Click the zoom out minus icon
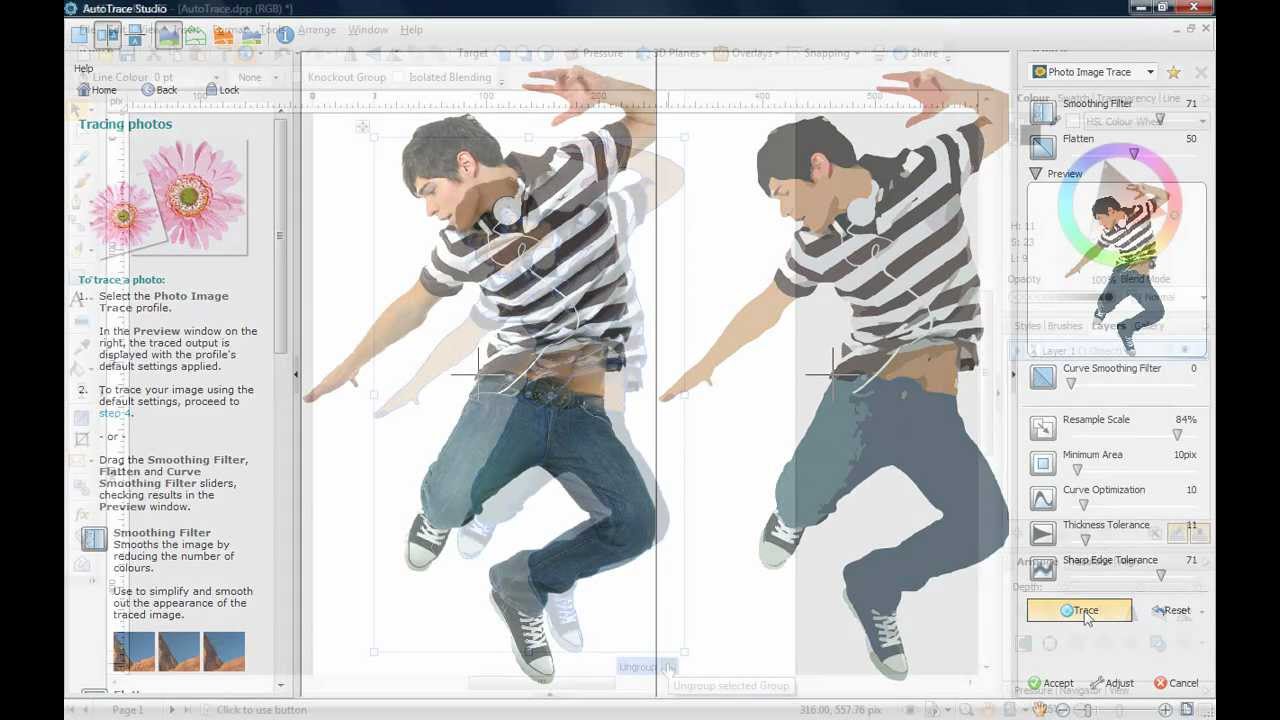Image resolution: width=1280 pixels, height=720 pixels. [x=1062, y=710]
